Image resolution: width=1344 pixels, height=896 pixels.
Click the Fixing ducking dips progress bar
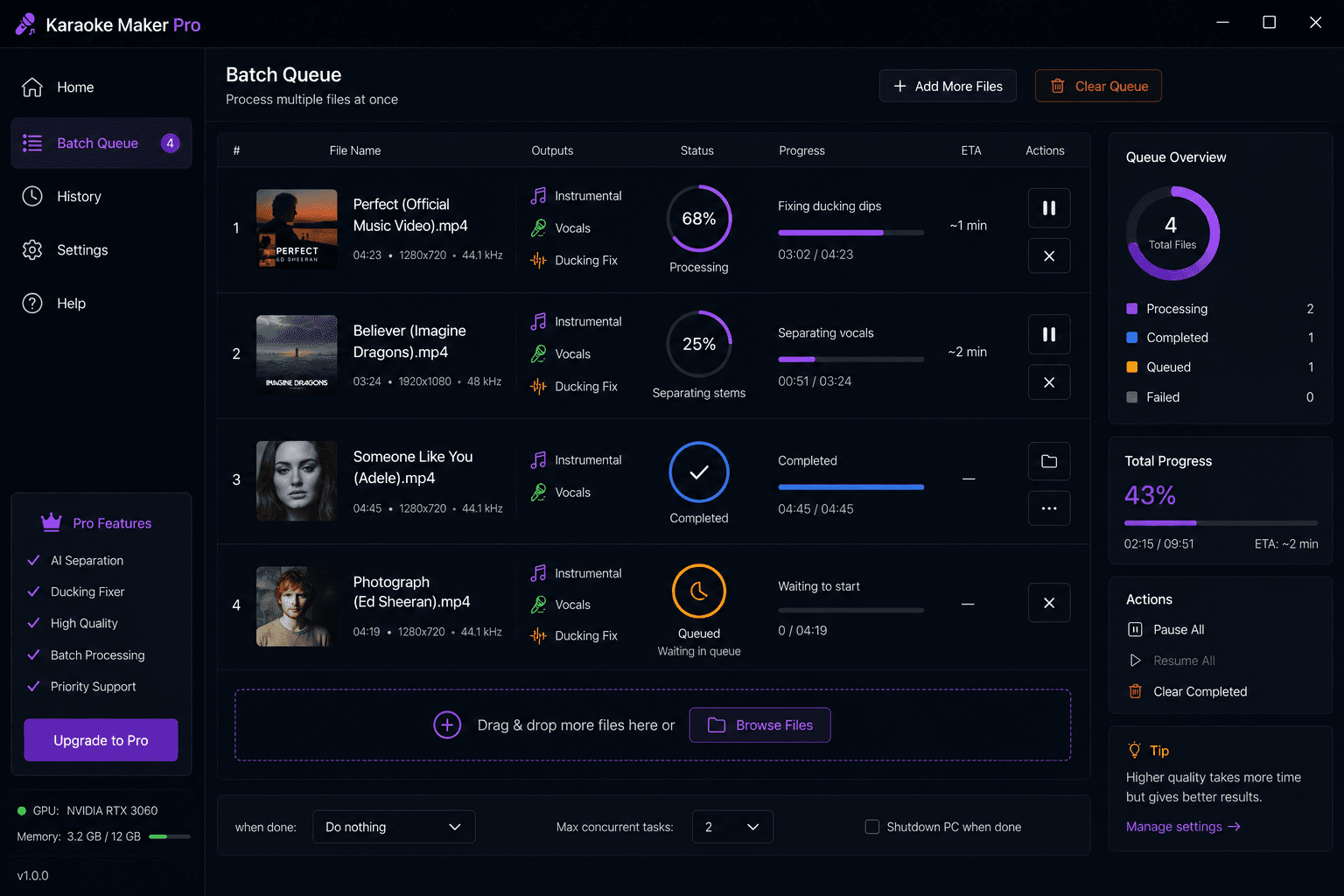click(x=850, y=233)
